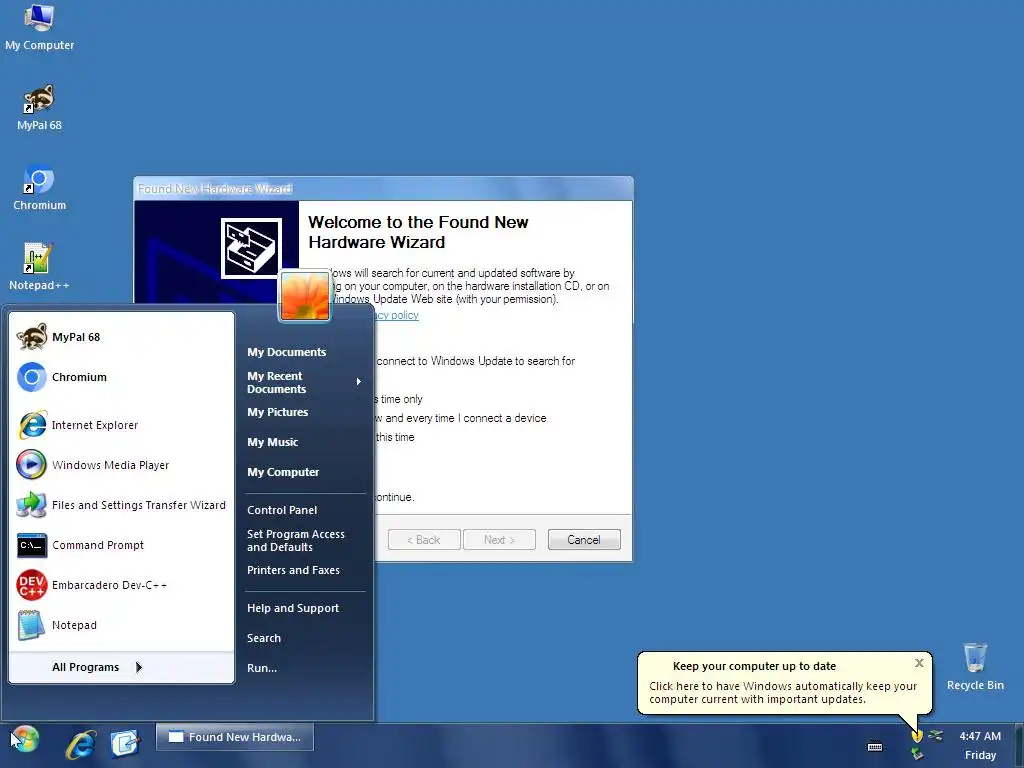The width and height of the screenshot is (1024, 768).
Task: Open My Computer desktop icon
Action: 39,27
